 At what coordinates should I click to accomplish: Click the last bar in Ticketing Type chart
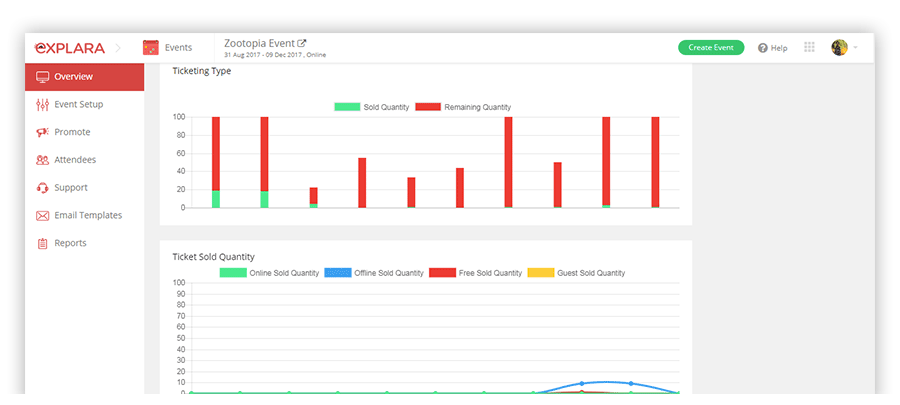655,162
